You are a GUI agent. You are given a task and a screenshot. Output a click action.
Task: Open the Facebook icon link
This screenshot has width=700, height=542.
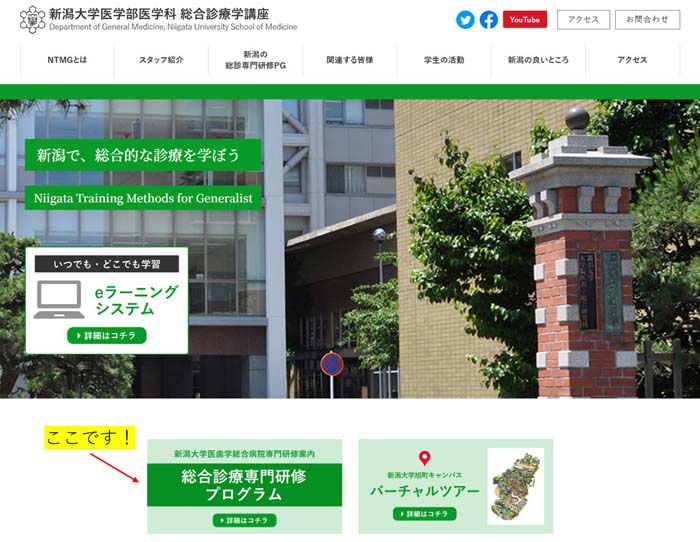point(489,20)
